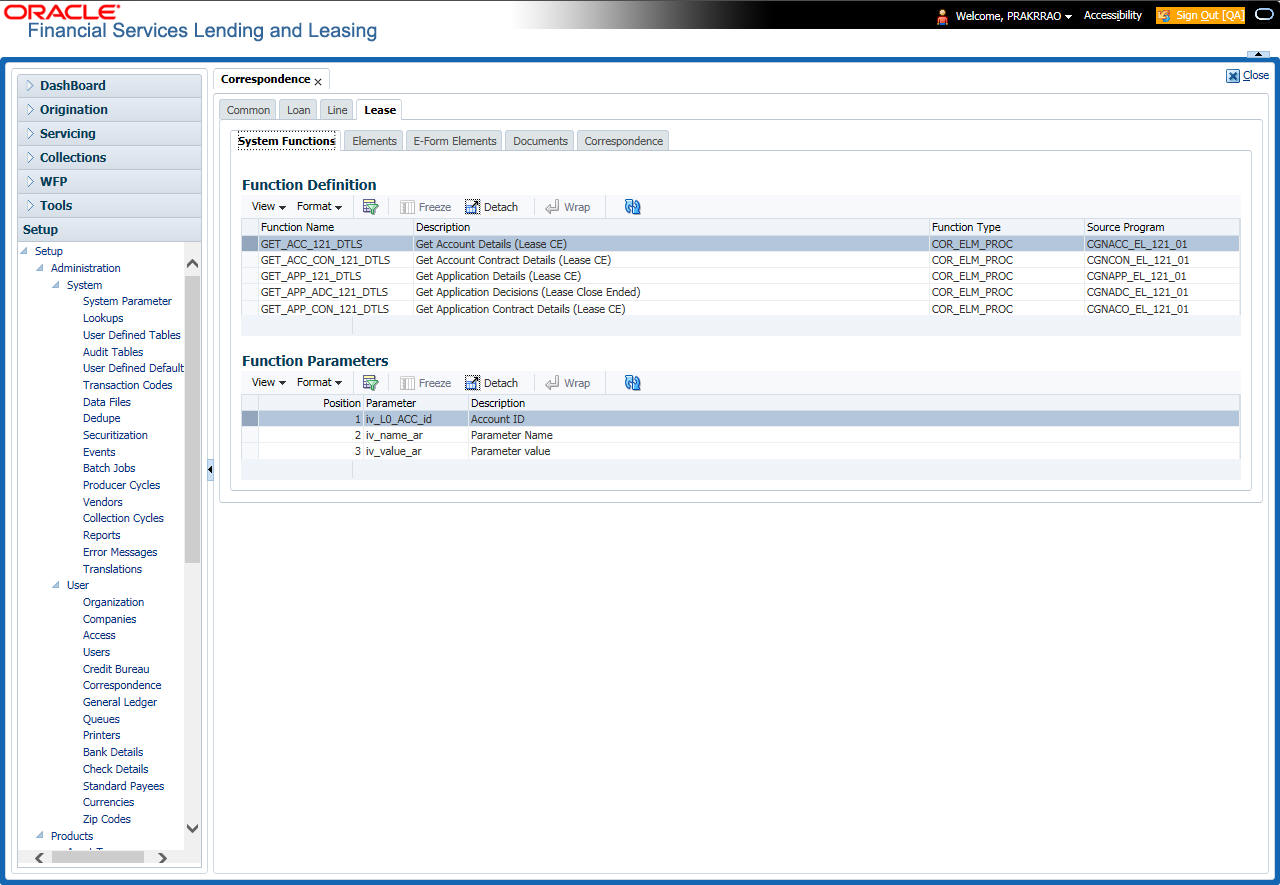1280x885 pixels.
Task: Sort by Function Name column header
Action: point(336,227)
